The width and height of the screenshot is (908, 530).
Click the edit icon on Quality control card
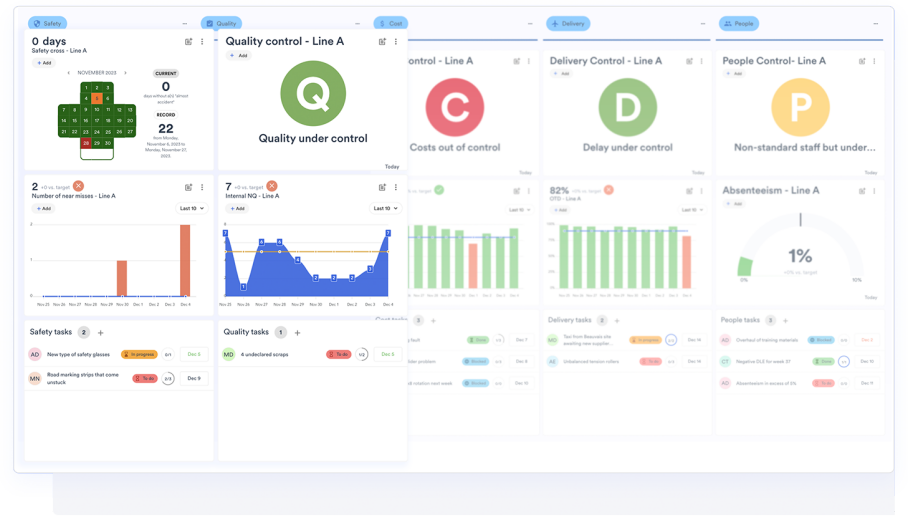tap(382, 42)
